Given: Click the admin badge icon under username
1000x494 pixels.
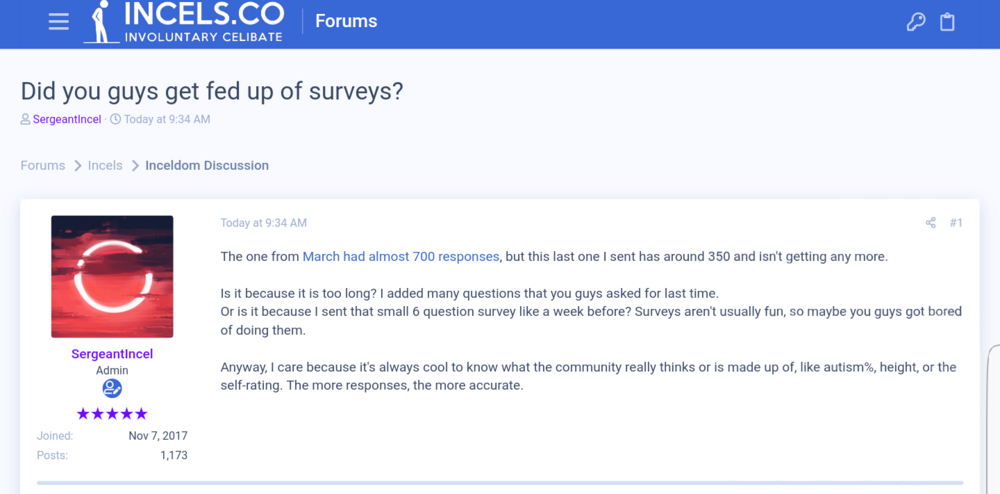Looking at the screenshot, I should [x=112, y=388].
